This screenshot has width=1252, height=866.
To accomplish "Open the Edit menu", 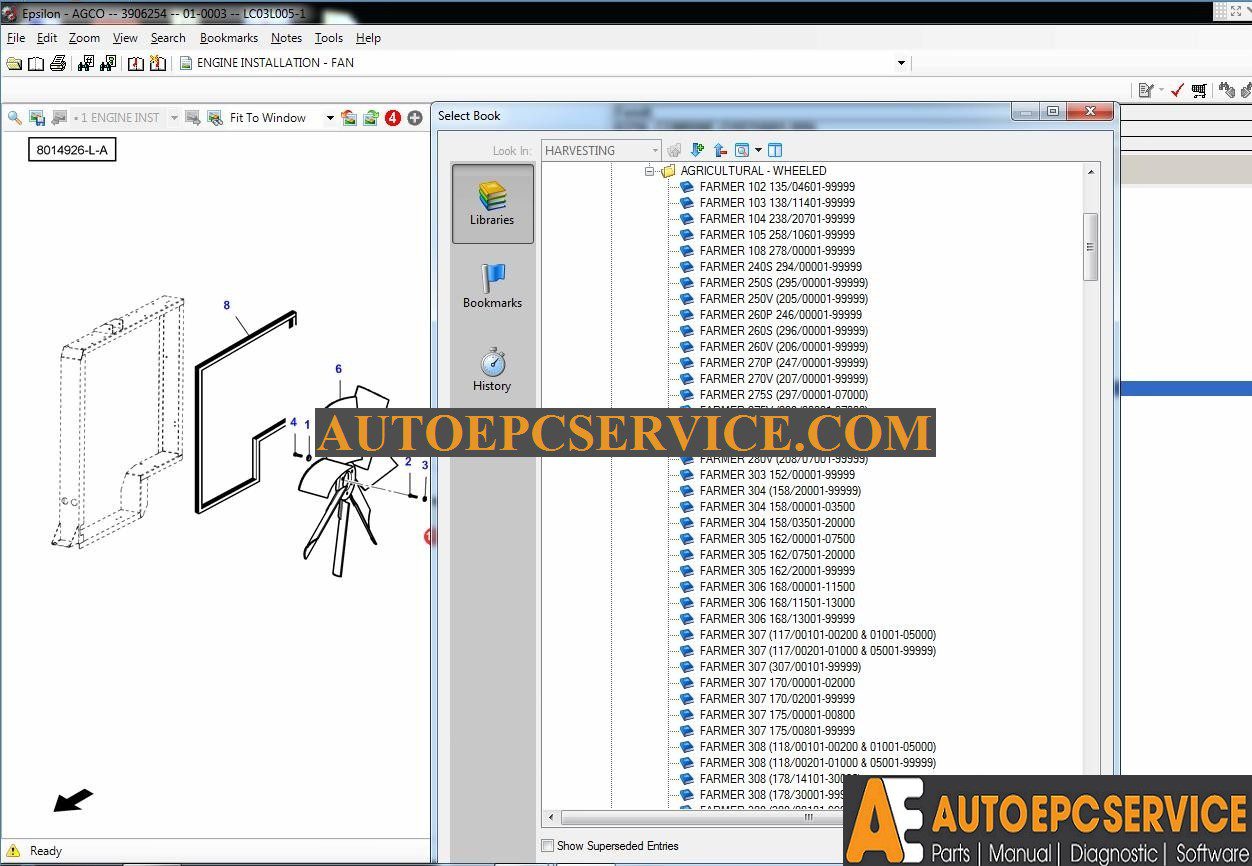I will (x=47, y=38).
